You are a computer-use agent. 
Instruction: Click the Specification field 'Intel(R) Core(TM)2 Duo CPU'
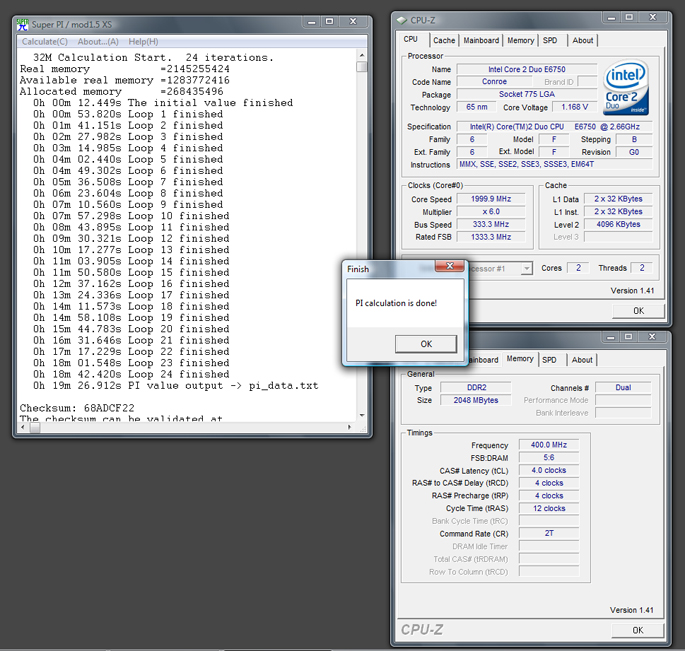(x=555, y=127)
